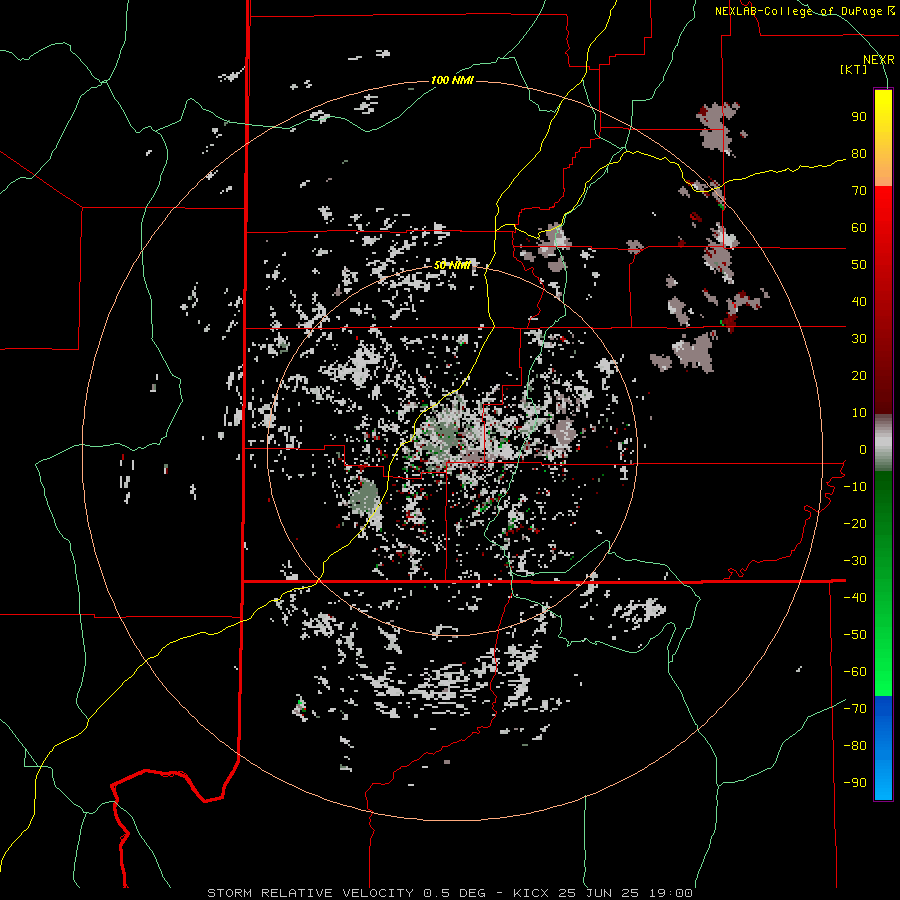Click the positive 20 knots scale value

pyautogui.click(x=859, y=376)
